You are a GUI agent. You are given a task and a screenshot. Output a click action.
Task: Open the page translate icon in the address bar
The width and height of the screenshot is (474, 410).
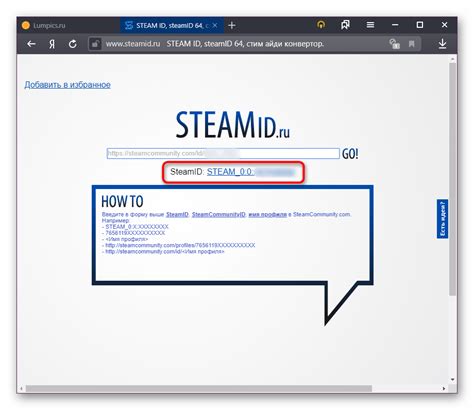tap(395, 44)
